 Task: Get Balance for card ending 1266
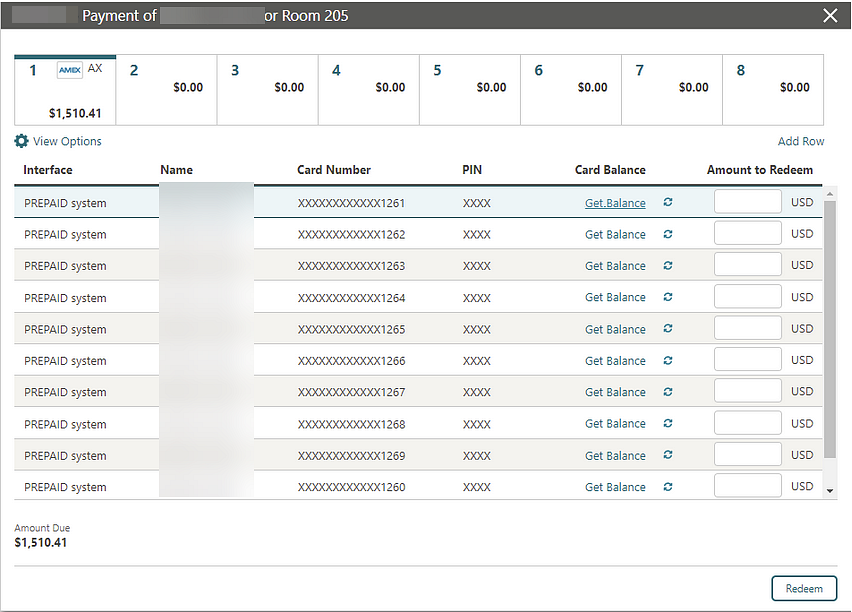click(615, 361)
